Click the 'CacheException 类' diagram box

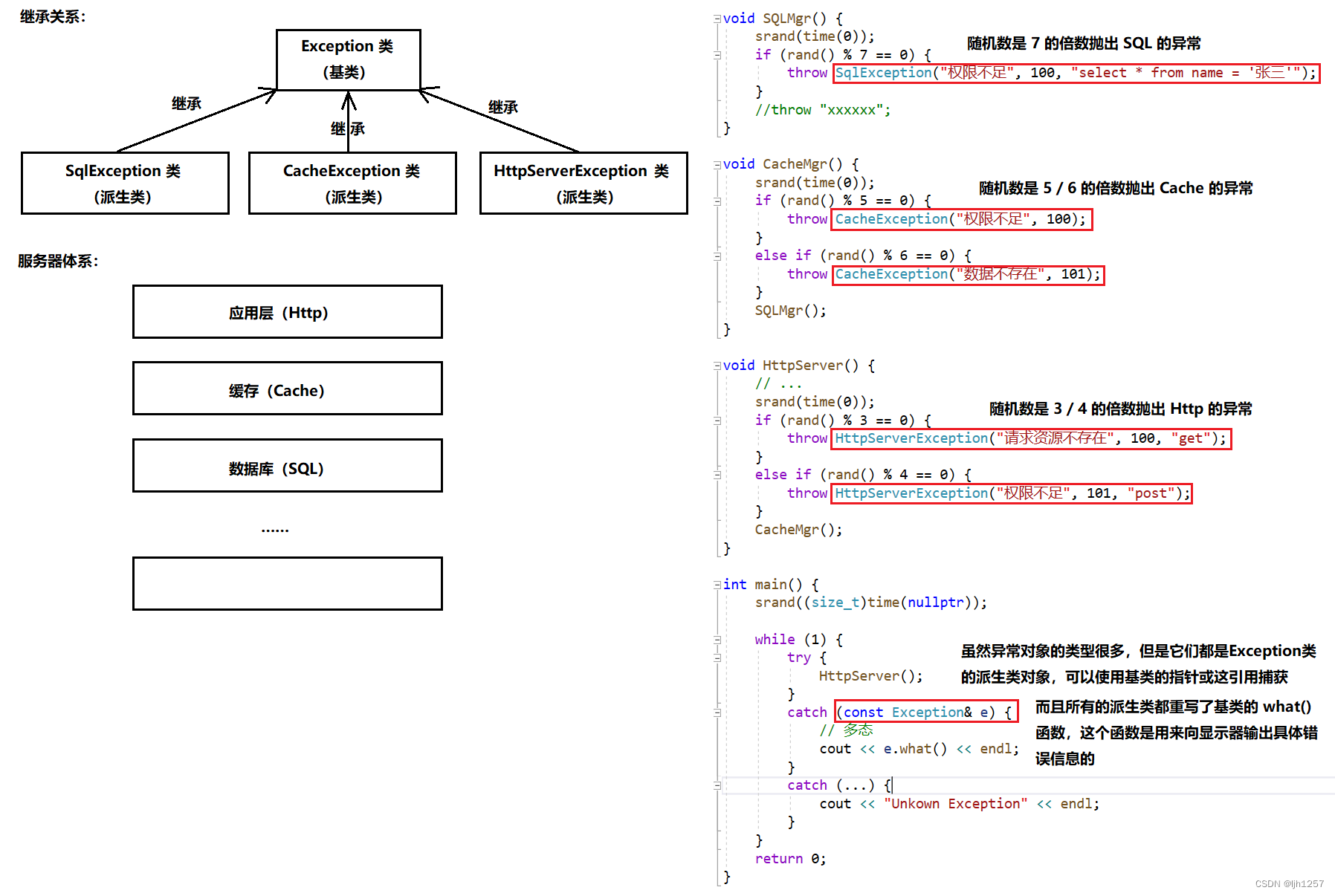pos(352,184)
